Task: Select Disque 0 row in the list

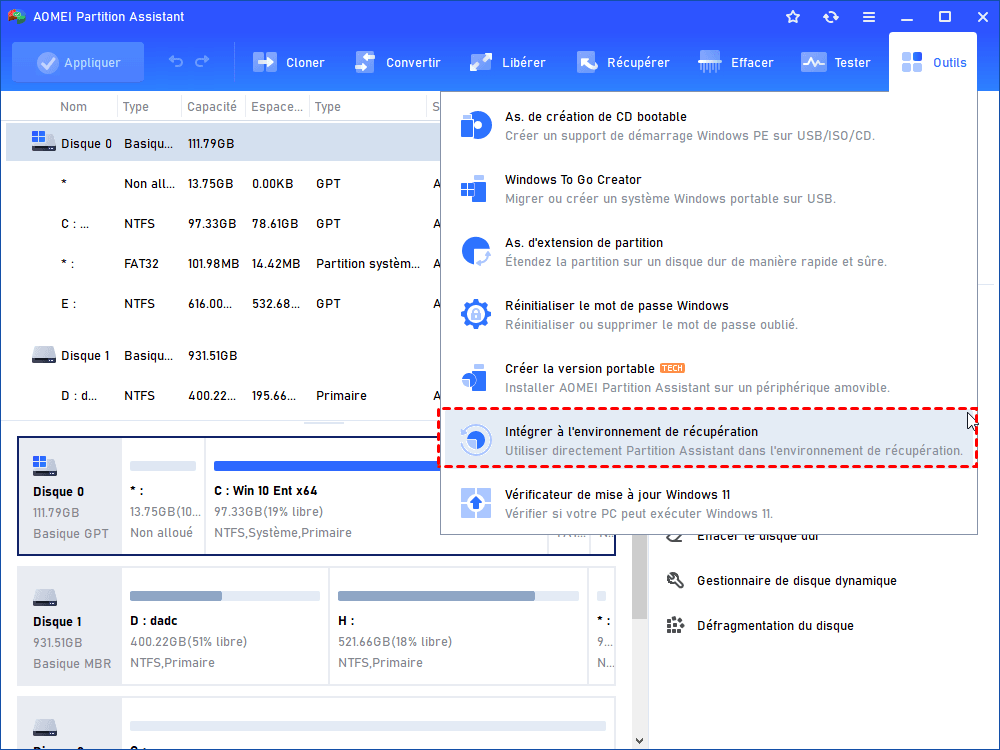Action: click(x=223, y=143)
